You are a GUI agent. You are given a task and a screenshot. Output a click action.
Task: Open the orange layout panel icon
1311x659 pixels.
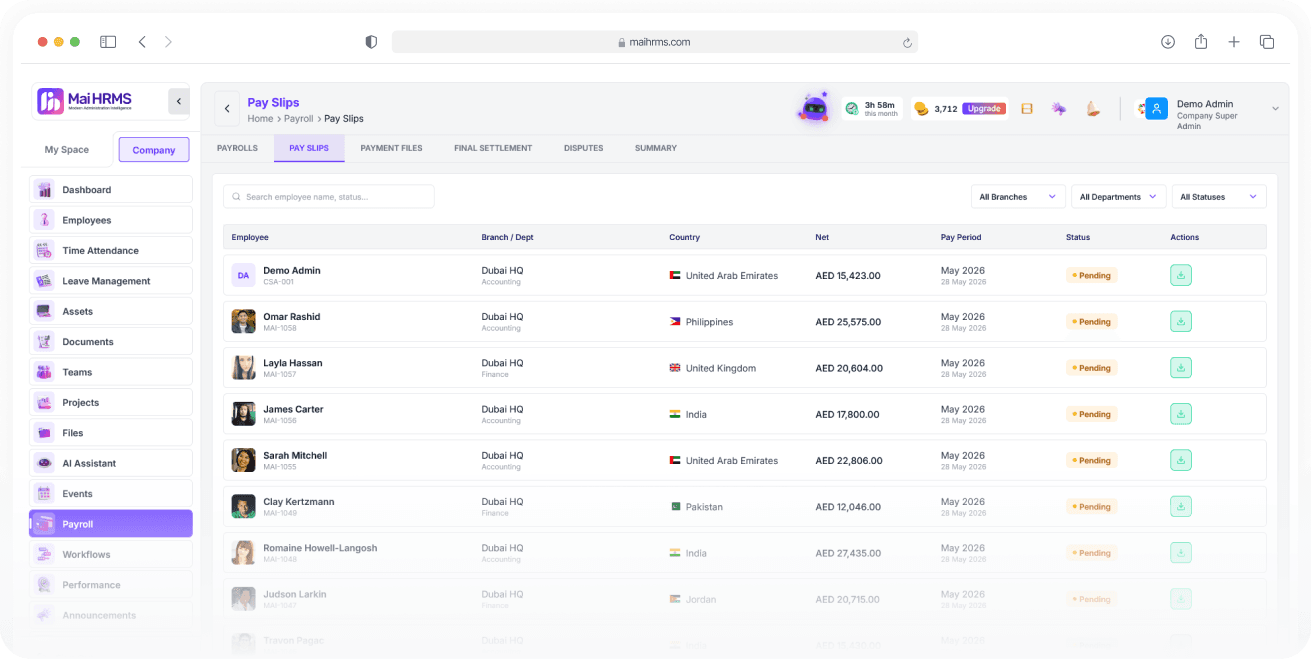1027,109
